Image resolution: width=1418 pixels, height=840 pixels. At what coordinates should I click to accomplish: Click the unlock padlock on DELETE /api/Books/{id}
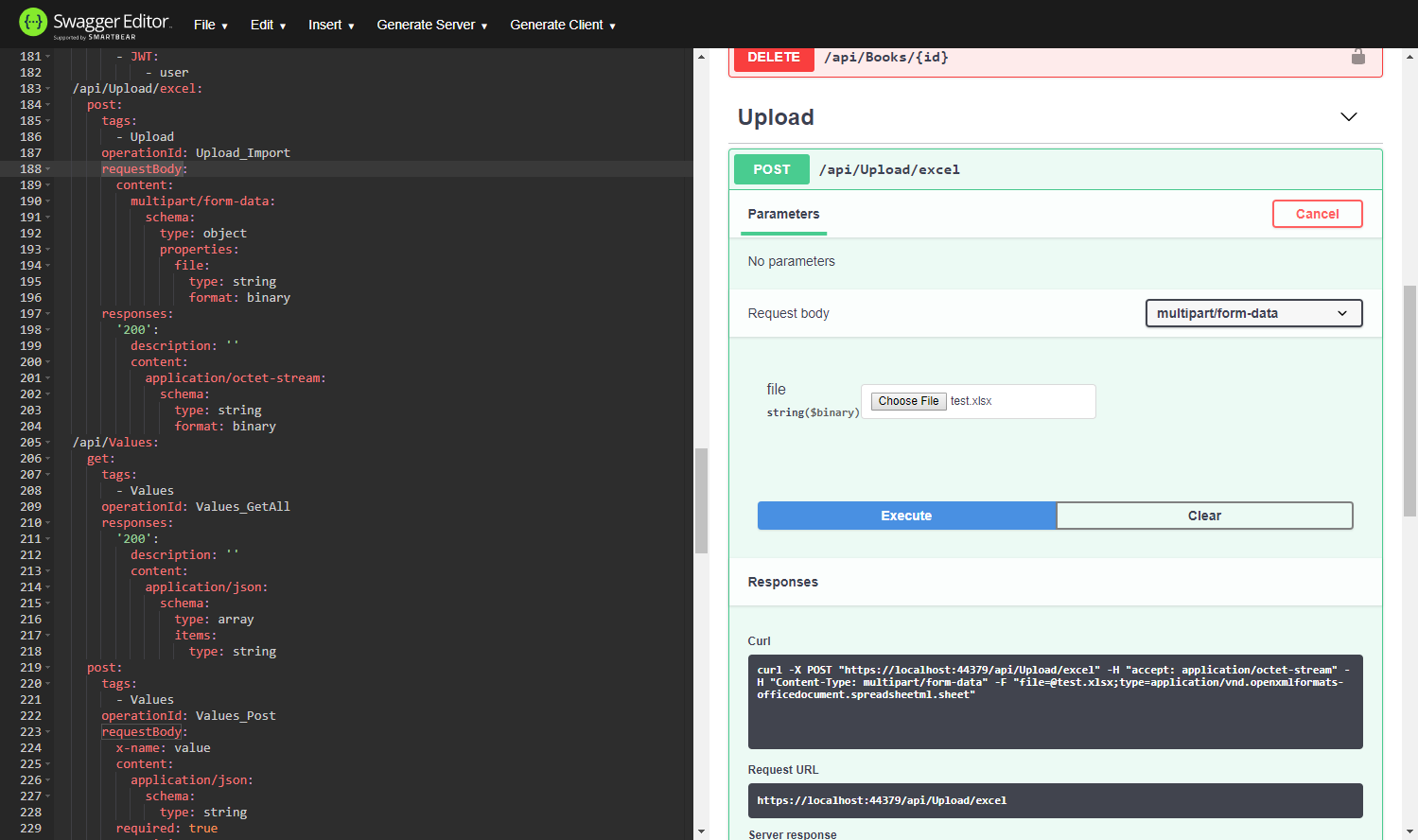tap(1357, 57)
